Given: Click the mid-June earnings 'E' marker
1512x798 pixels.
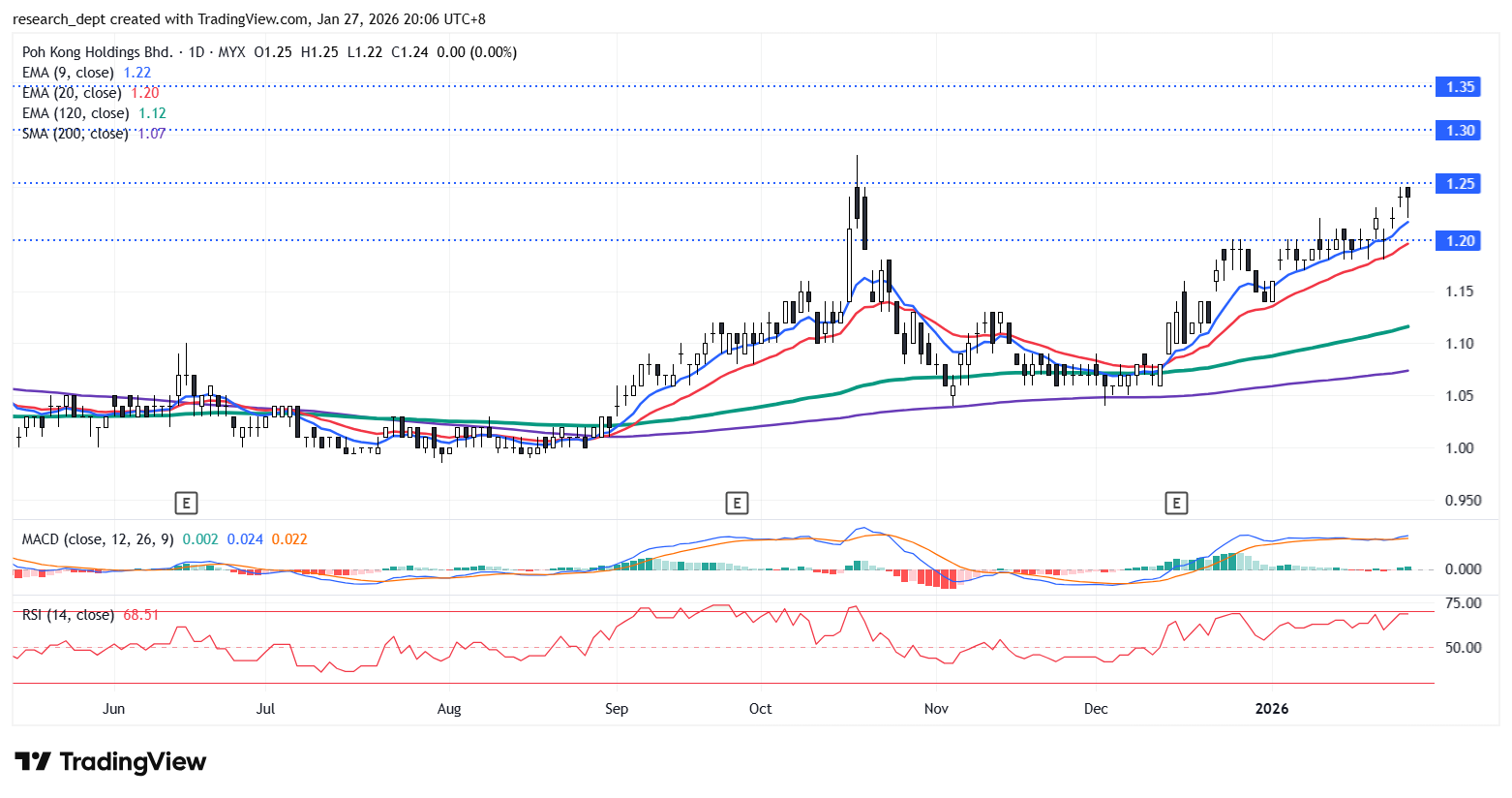Looking at the screenshot, I should (x=186, y=503).
